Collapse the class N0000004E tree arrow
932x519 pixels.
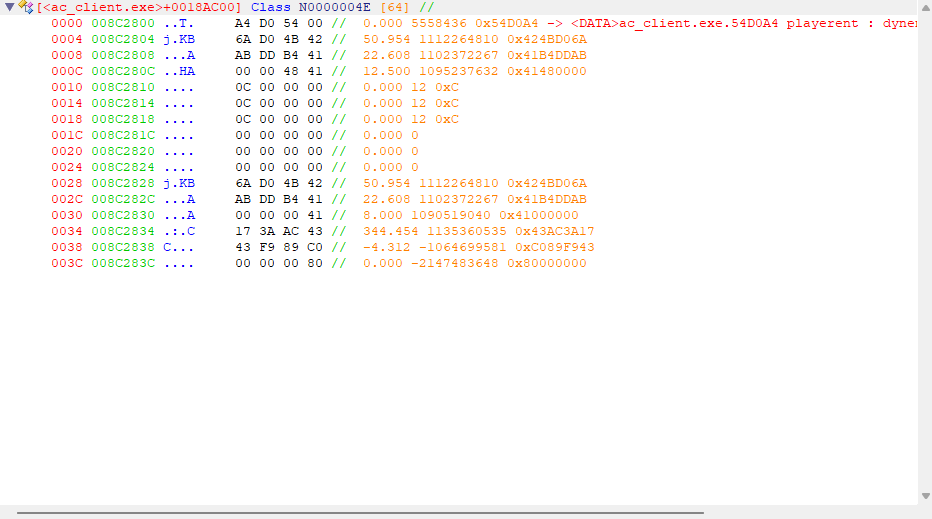point(9,7)
